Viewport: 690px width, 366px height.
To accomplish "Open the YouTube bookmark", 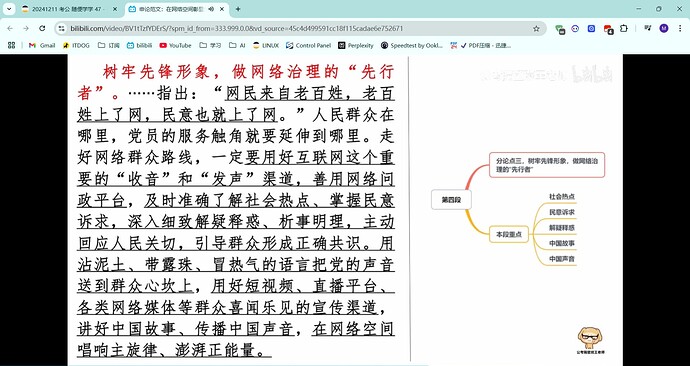I will tap(175, 45).
